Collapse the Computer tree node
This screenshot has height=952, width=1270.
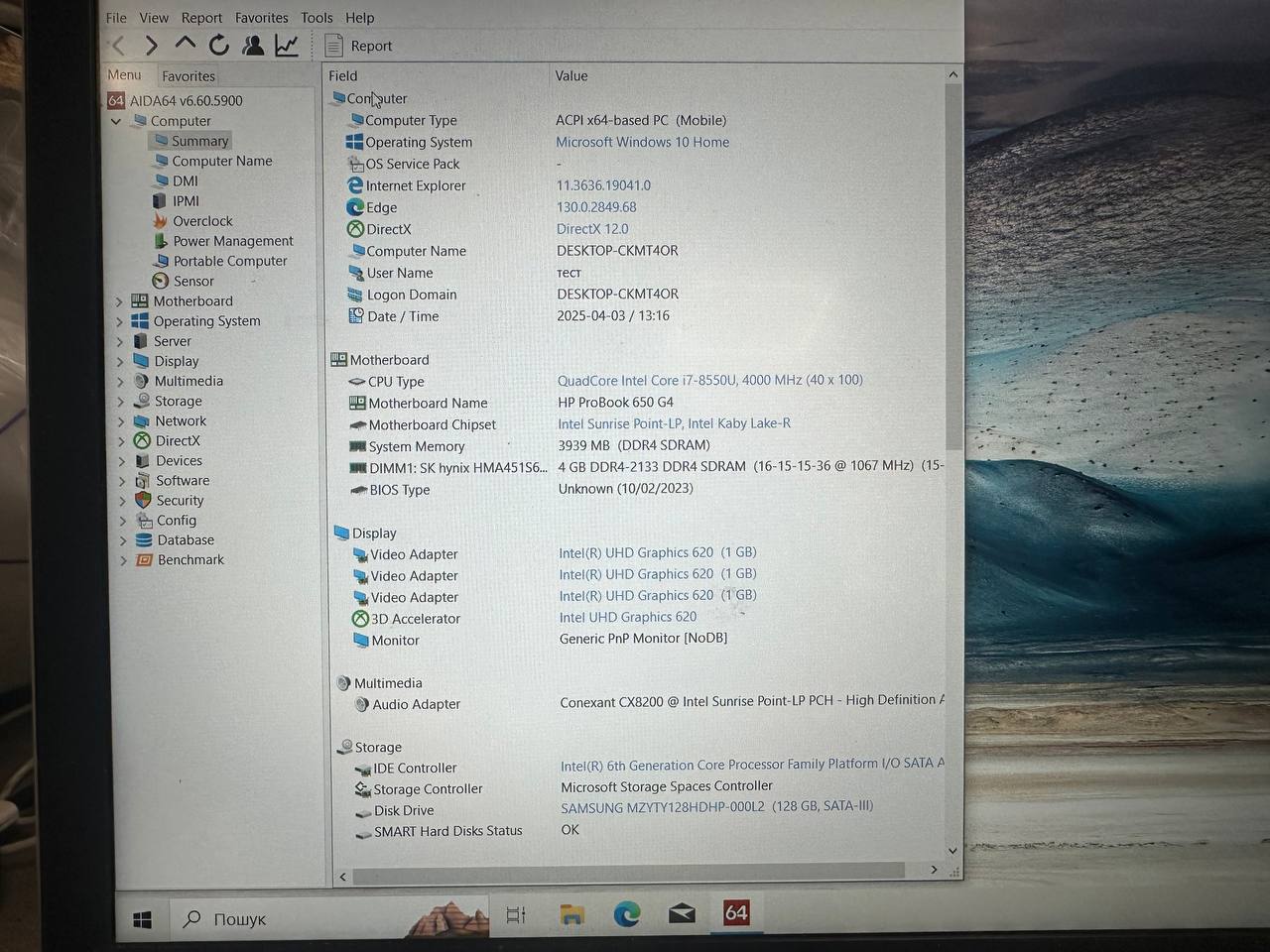(x=116, y=121)
